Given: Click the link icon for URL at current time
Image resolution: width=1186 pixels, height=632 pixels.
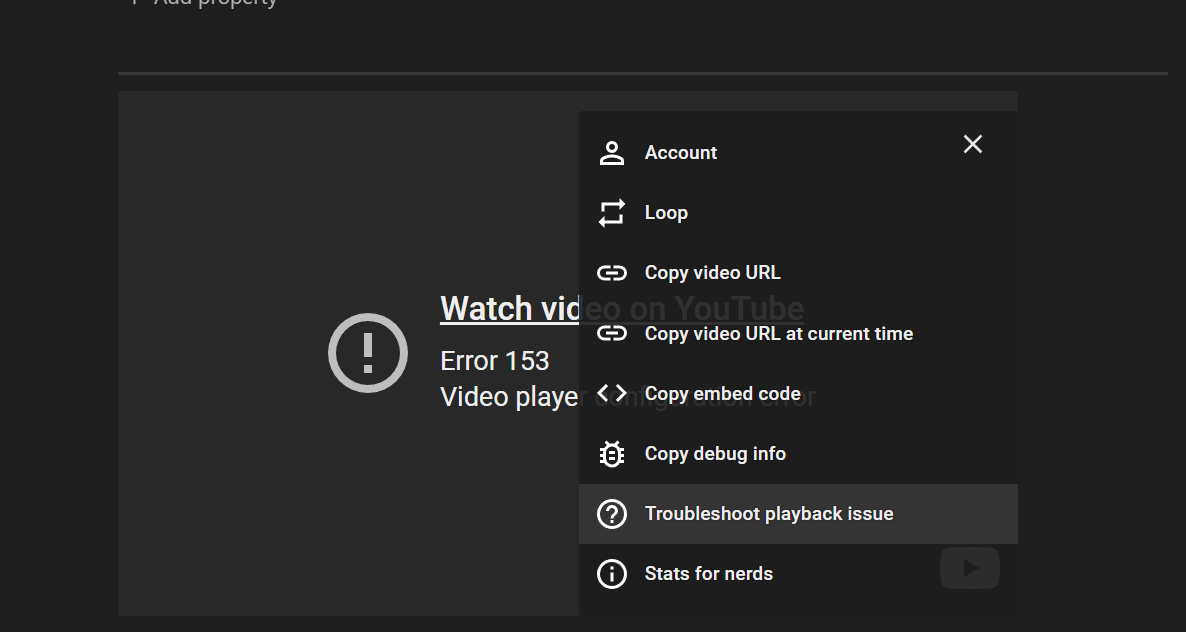Looking at the screenshot, I should (x=611, y=333).
